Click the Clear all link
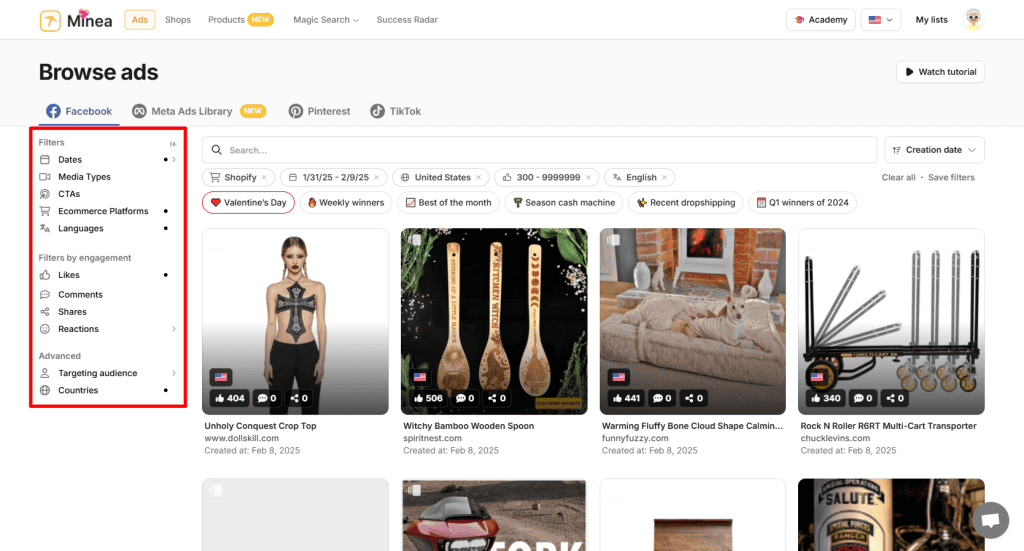1024x551 pixels. pyautogui.click(x=898, y=178)
